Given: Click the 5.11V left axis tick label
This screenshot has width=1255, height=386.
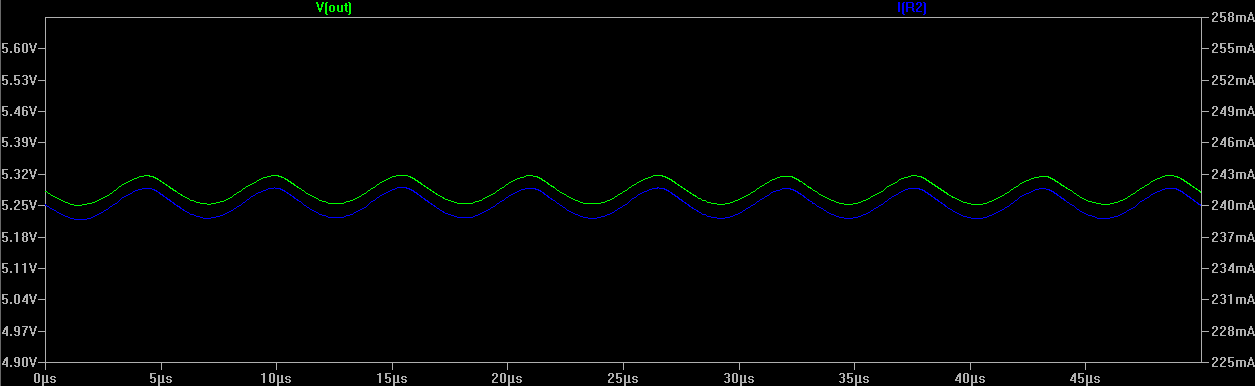Looking at the screenshot, I should tap(19, 268).
